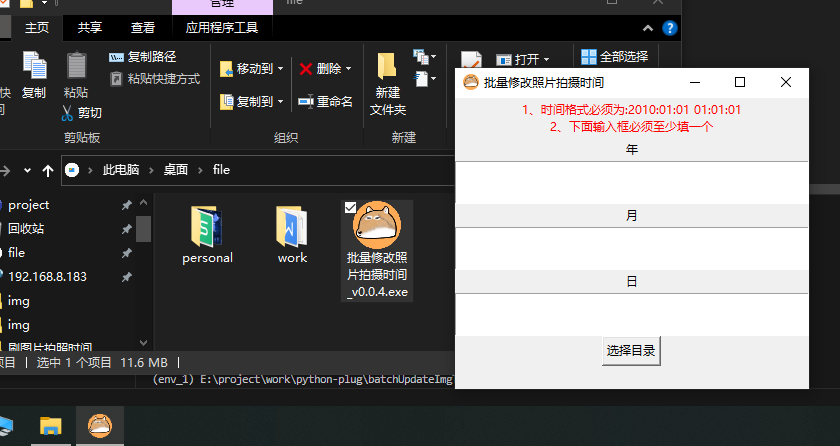Viewport: 840px width, 446px height.
Task: Click the up-directory arrow in Explorer
Action: point(48,170)
